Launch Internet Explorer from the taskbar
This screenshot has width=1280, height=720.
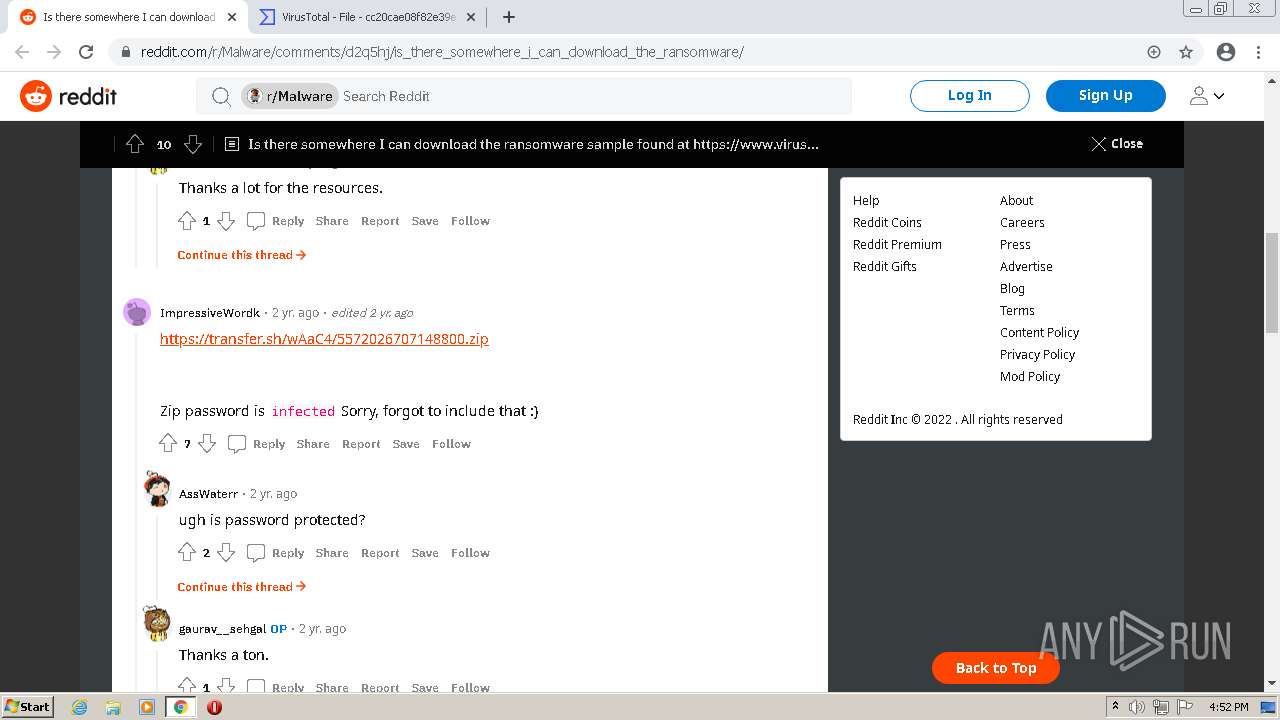(x=80, y=707)
